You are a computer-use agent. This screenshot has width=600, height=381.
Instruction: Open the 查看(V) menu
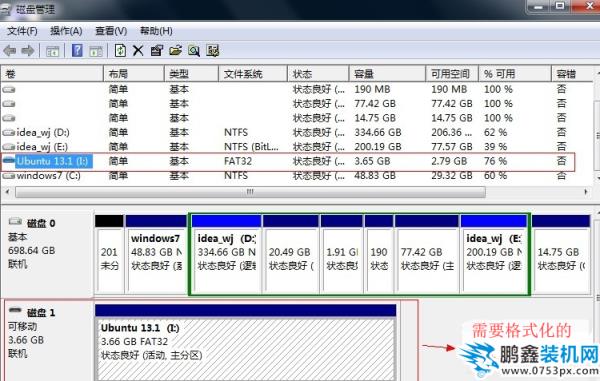pyautogui.click(x=111, y=31)
